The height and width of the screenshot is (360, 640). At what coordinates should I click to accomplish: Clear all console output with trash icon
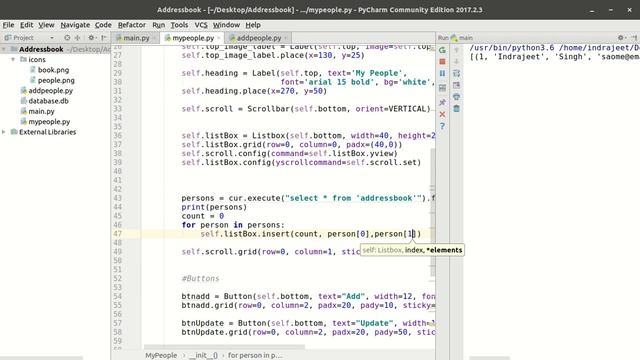point(456,109)
